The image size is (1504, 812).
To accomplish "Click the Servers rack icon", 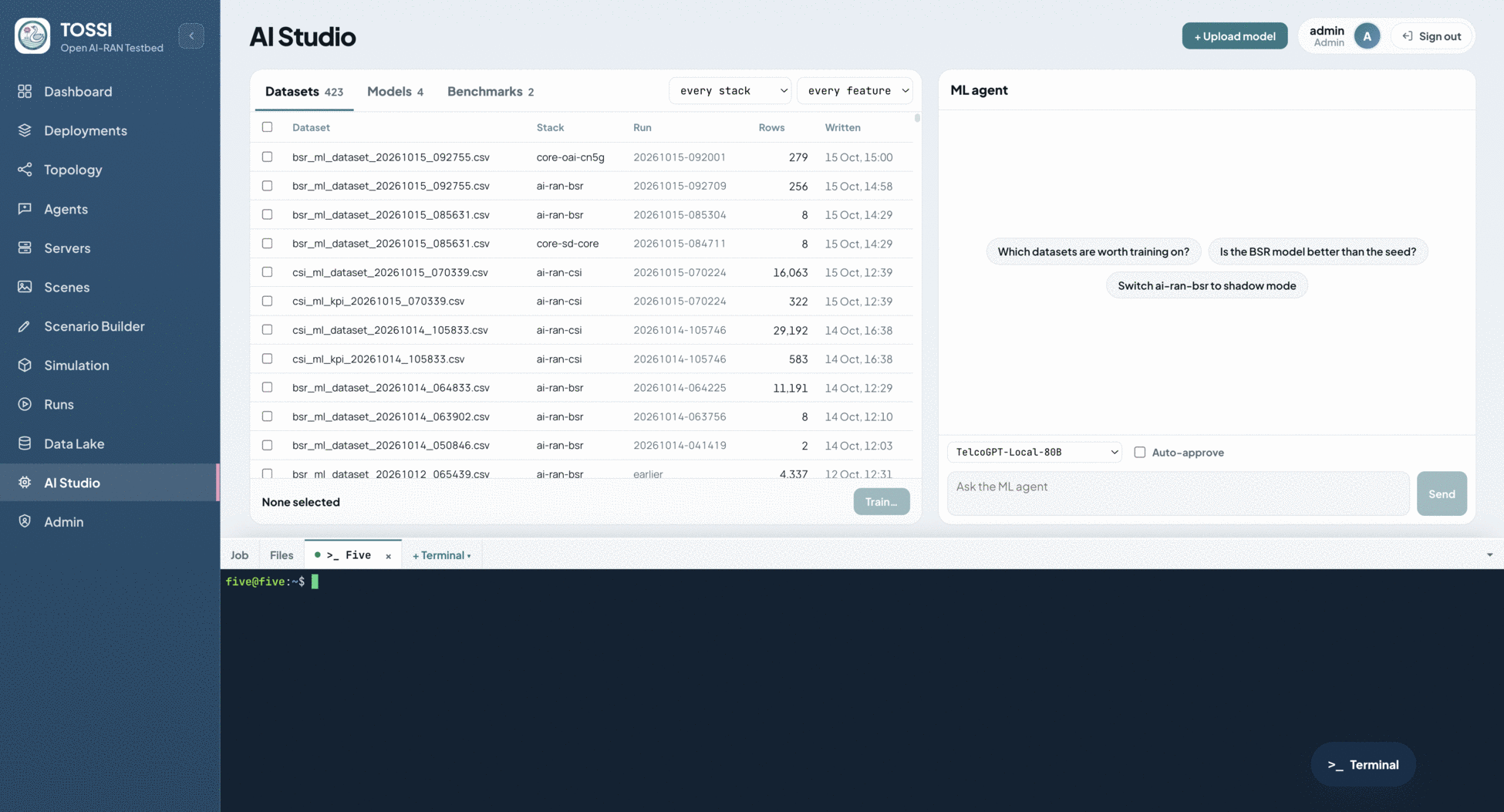I will 25,248.
